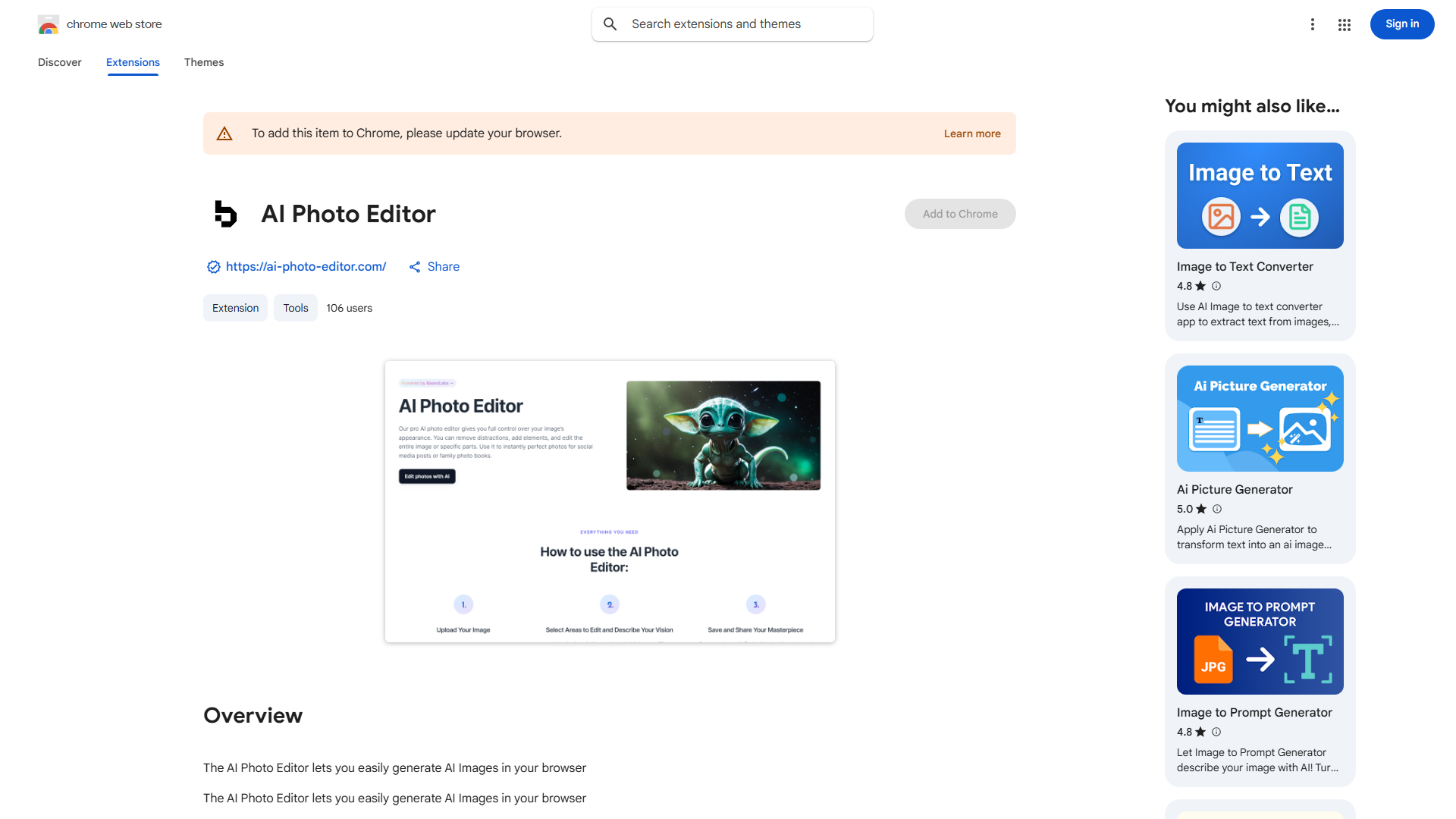This screenshot has width=1456, height=819.
Task: Switch to the Themes tab
Action: pyautogui.click(x=203, y=62)
